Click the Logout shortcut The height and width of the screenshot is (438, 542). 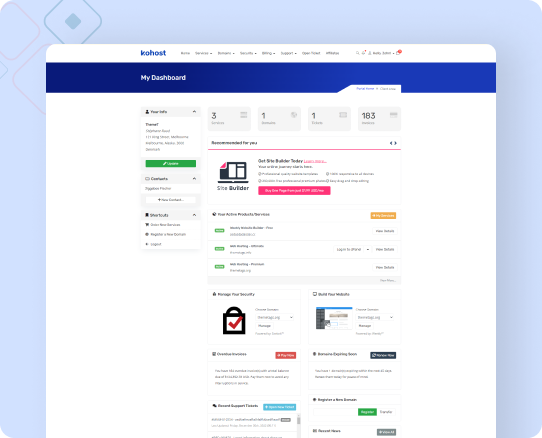pyautogui.click(x=153, y=244)
